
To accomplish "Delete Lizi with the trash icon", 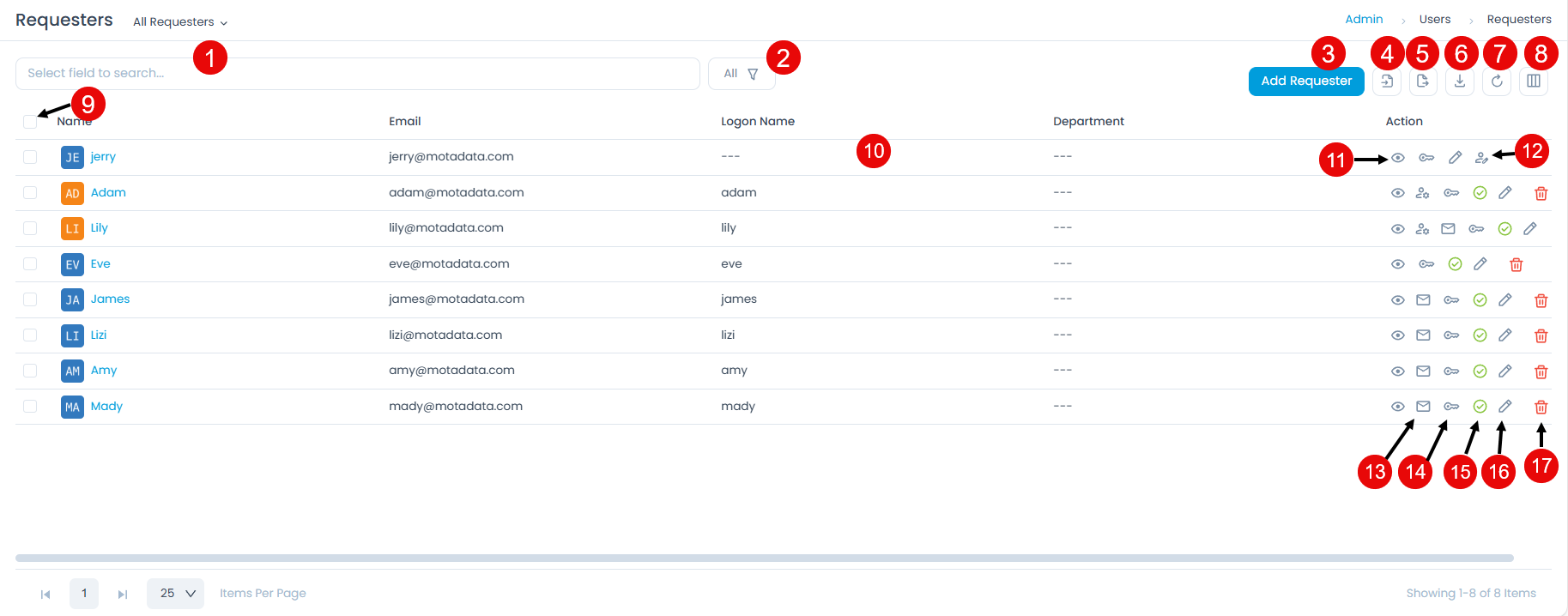I will [1541, 335].
